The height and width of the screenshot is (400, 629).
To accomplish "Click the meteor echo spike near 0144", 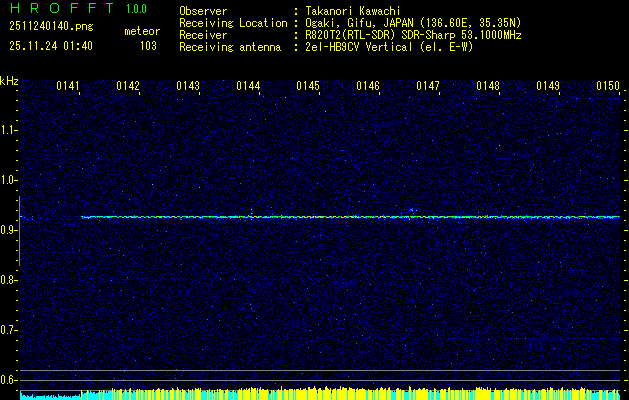I will point(252,214).
